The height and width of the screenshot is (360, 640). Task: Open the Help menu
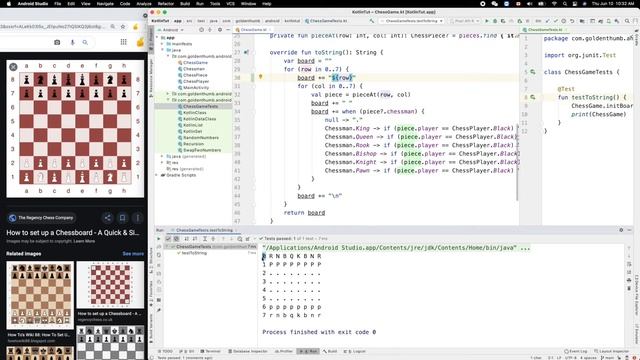click(x=267, y=4)
